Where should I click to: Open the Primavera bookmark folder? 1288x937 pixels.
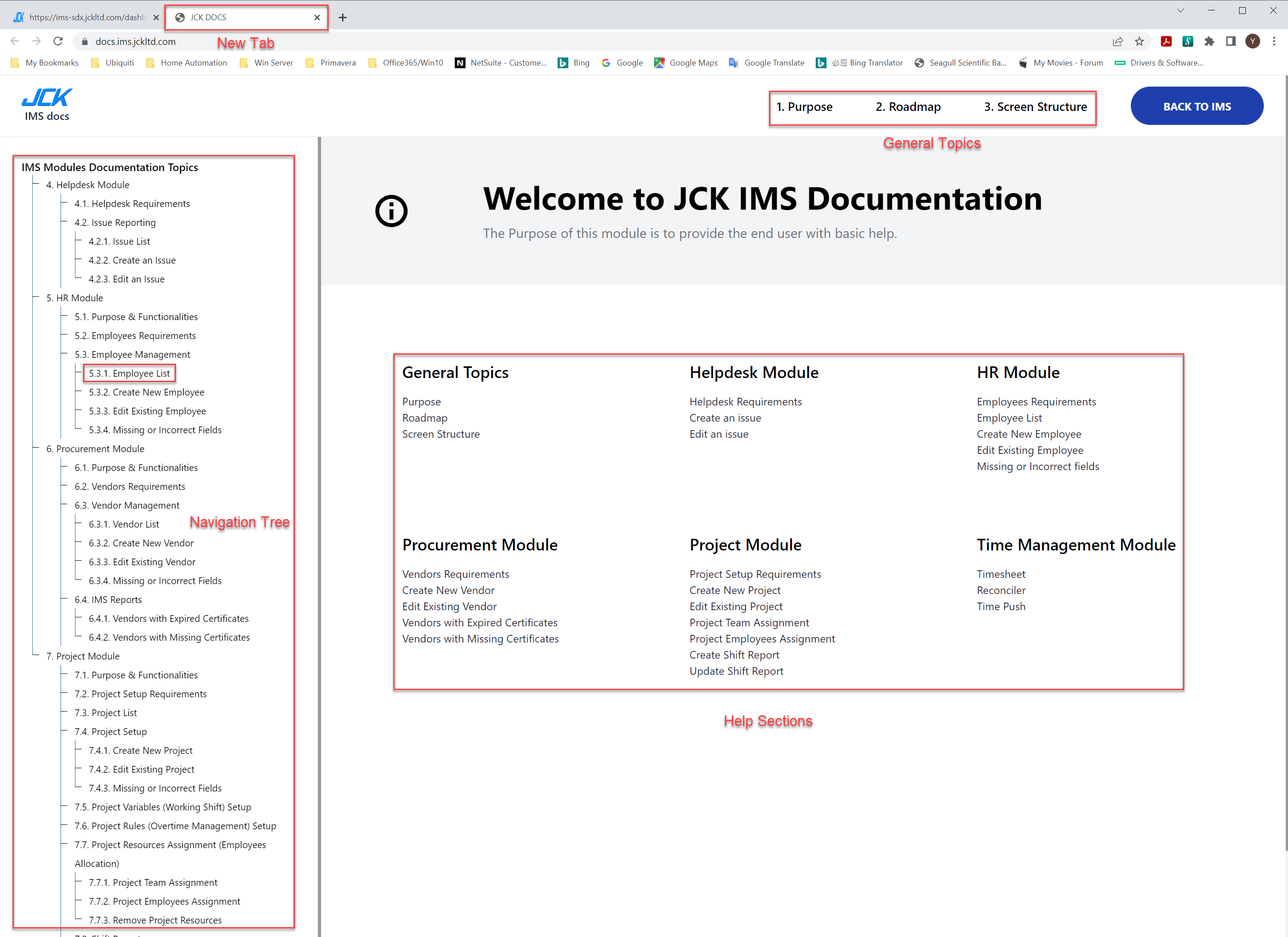click(330, 63)
